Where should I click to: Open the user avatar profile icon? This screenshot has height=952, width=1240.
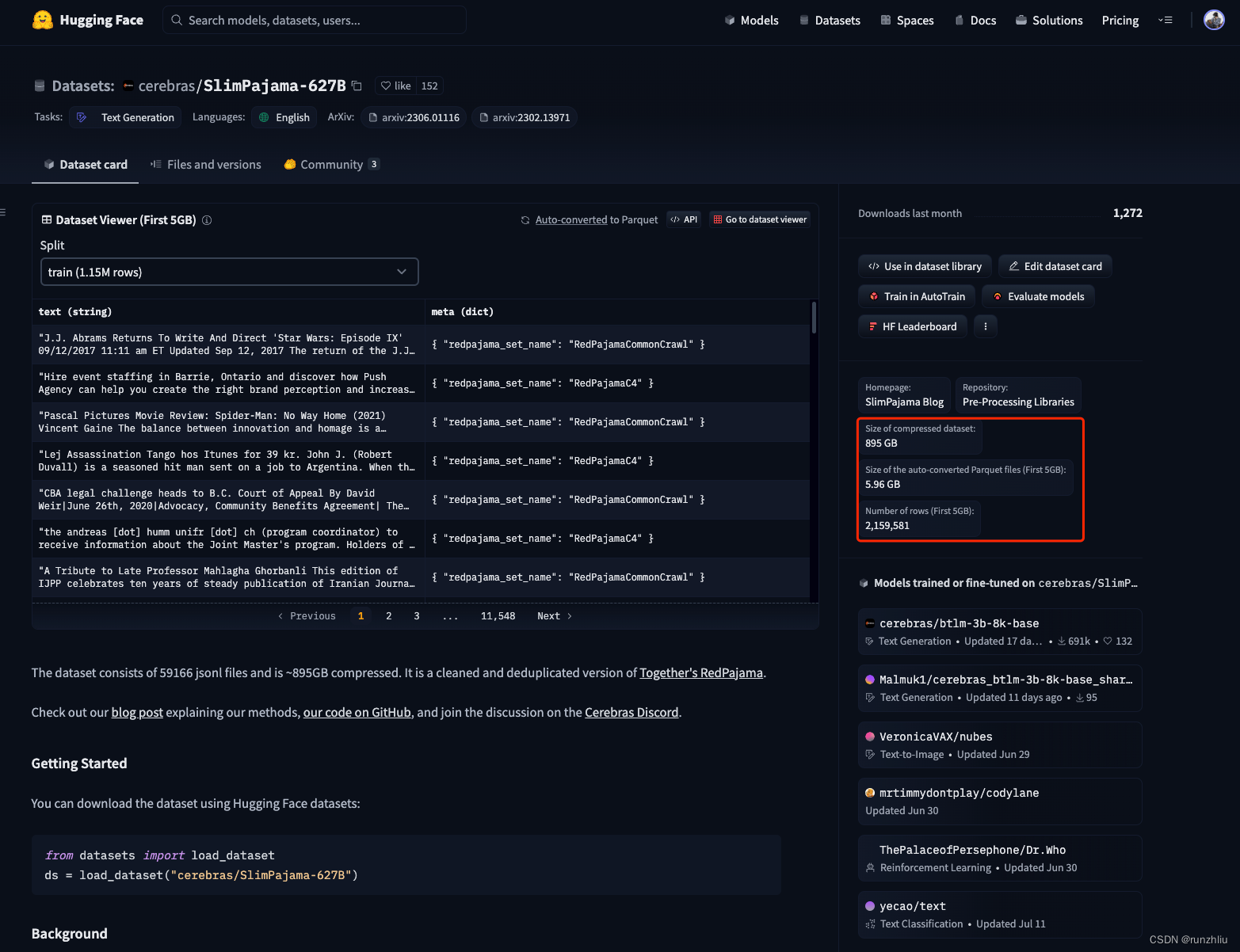click(x=1214, y=20)
